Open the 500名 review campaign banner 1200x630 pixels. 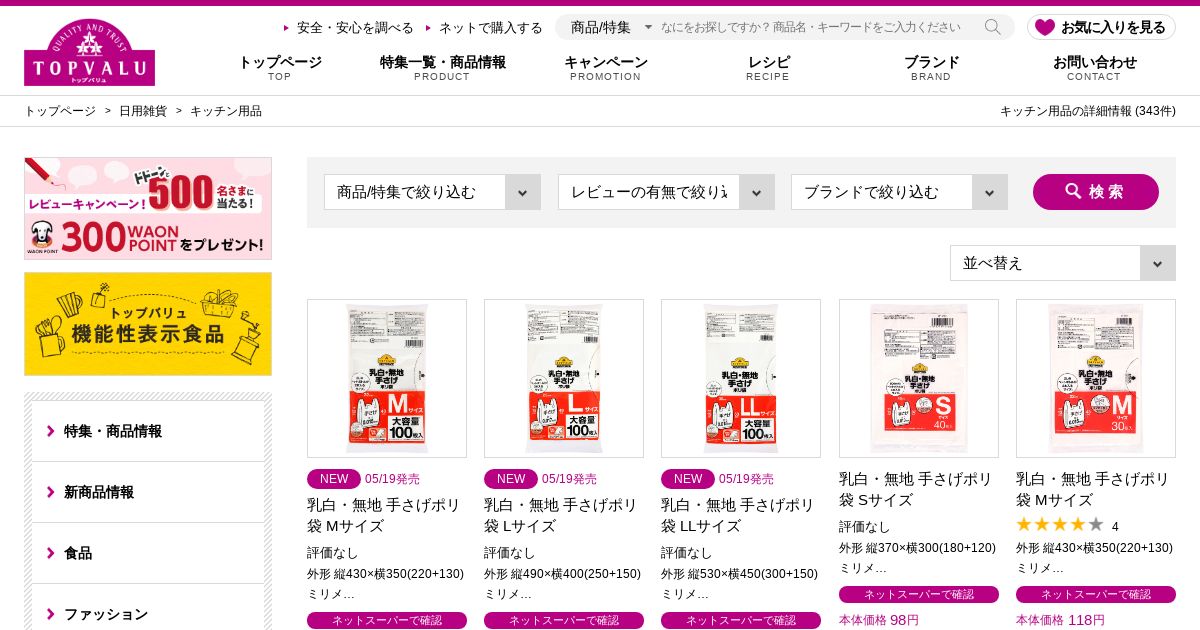(x=148, y=208)
